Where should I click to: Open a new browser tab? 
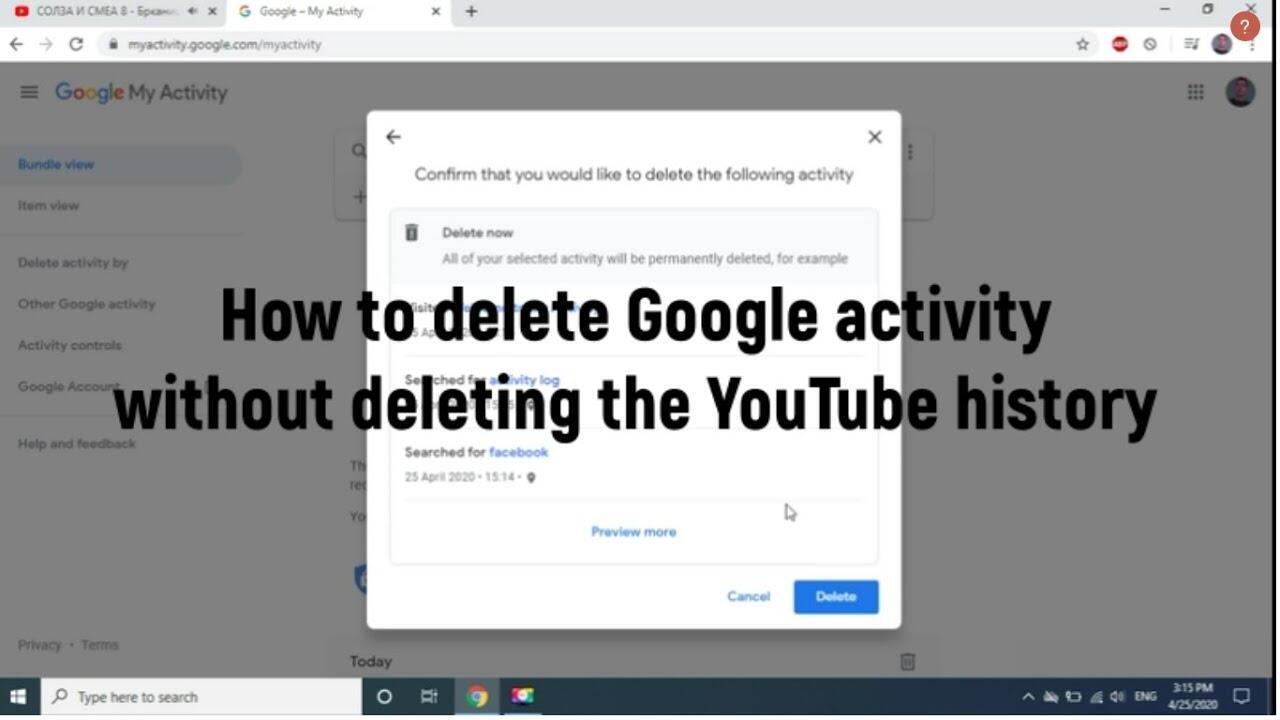471,12
